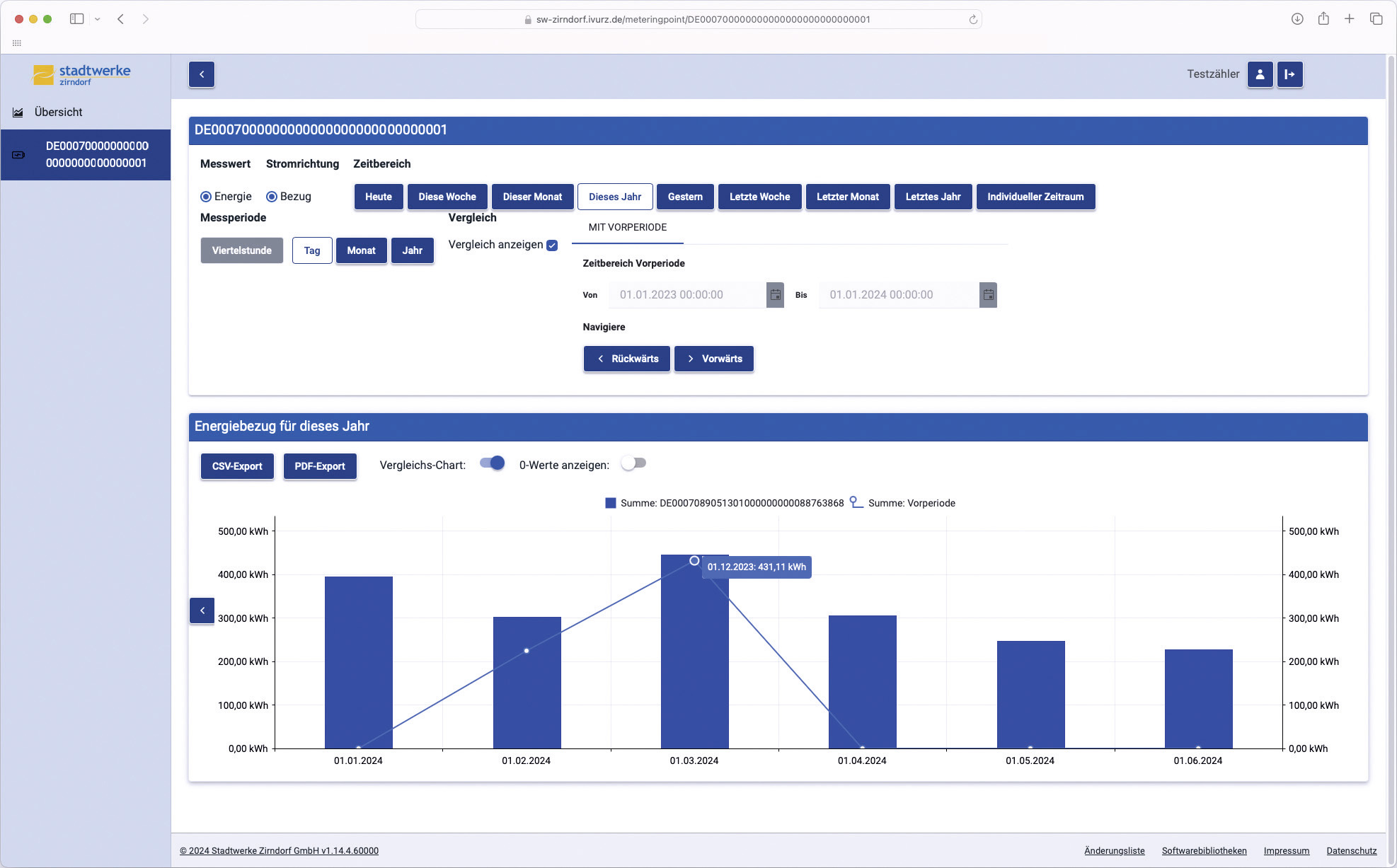Open the 'Von' date calendar picker

[x=775, y=295]
